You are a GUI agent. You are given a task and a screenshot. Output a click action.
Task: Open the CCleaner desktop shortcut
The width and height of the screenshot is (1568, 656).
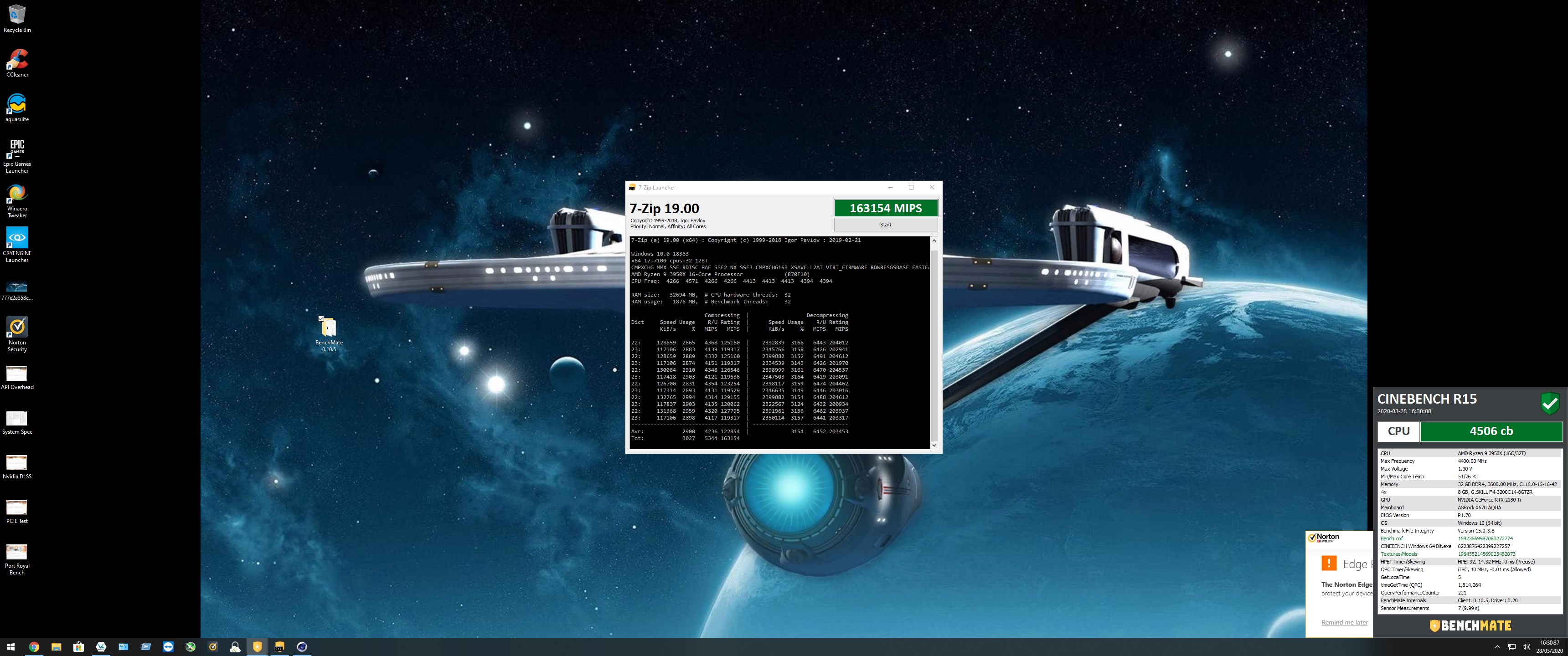tap(17, 63)
